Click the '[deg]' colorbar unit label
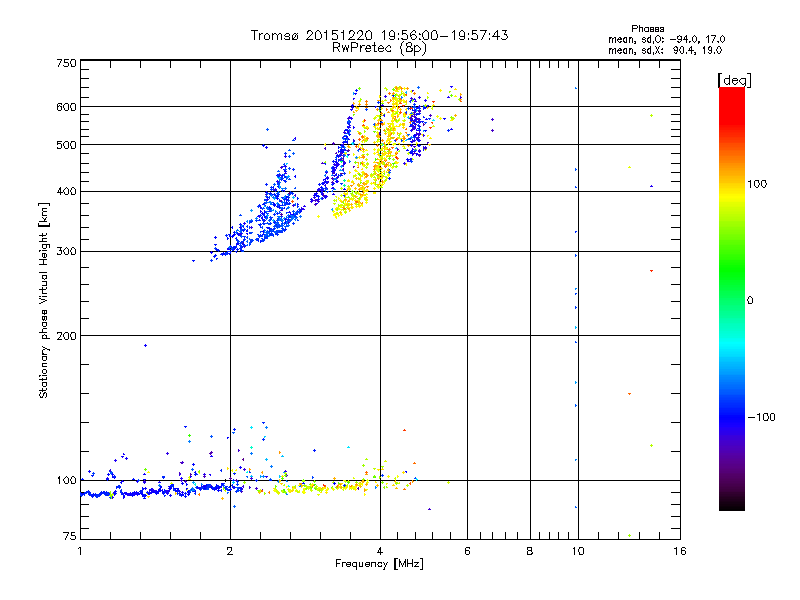This screenshot has width=800, height=600. (x=734, y=80)
